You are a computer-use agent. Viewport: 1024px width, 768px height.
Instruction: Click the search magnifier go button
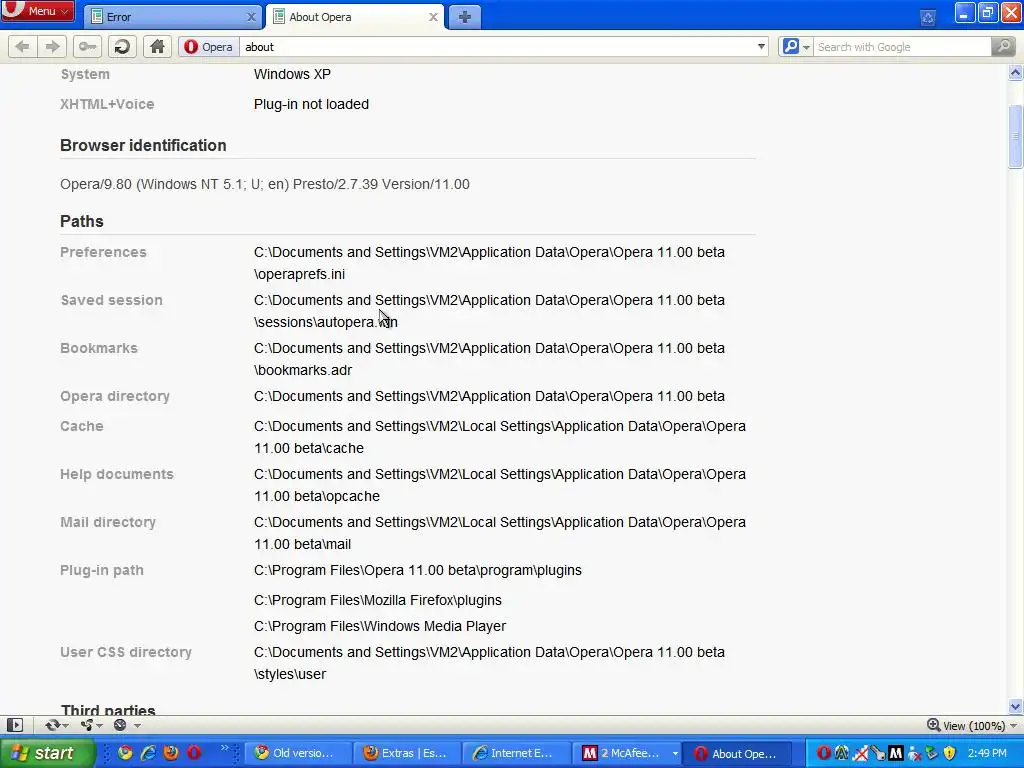(1002, 46)
